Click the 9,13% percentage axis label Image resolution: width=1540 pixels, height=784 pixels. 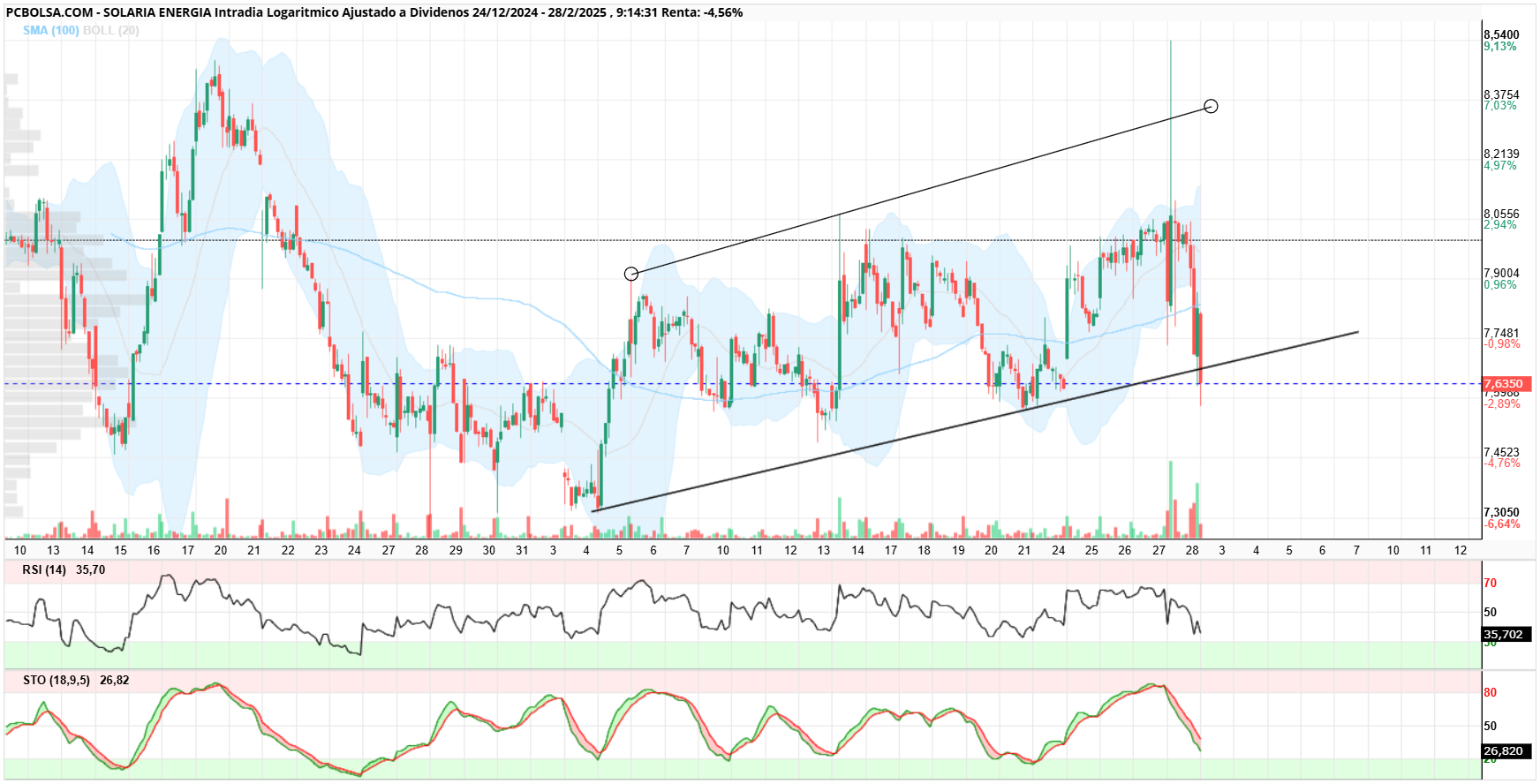[1500, 46]
